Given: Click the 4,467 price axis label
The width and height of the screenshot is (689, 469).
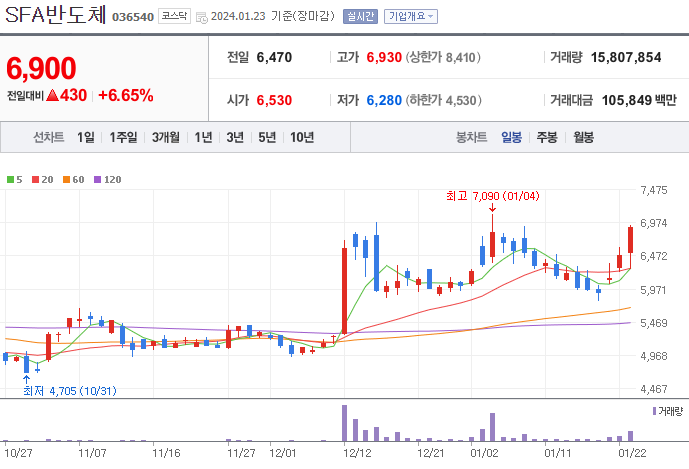Looking at the screenshot, I should tap(653, 389).
